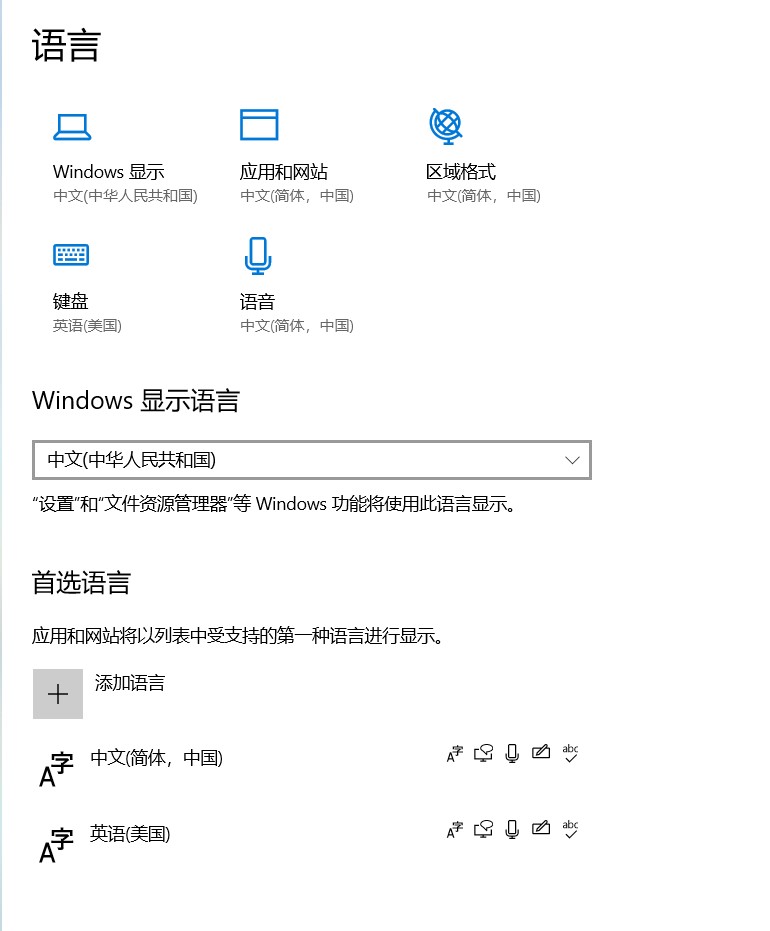The width and height of the screenshot is (770, 931).
Task: Click the 首选语言 section heading
Action: [81, 582]
